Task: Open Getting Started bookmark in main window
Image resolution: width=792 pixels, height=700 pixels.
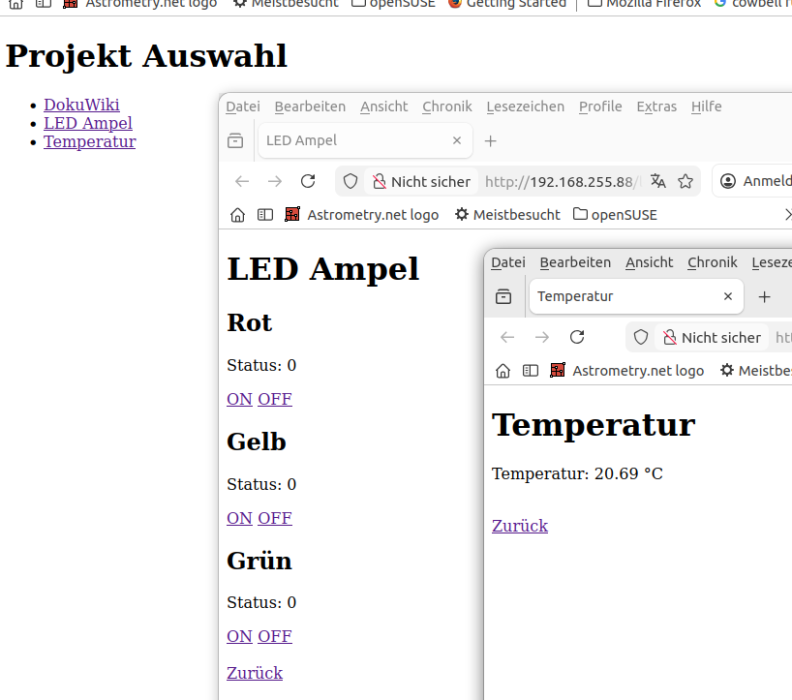Action: tap(507, 4)
